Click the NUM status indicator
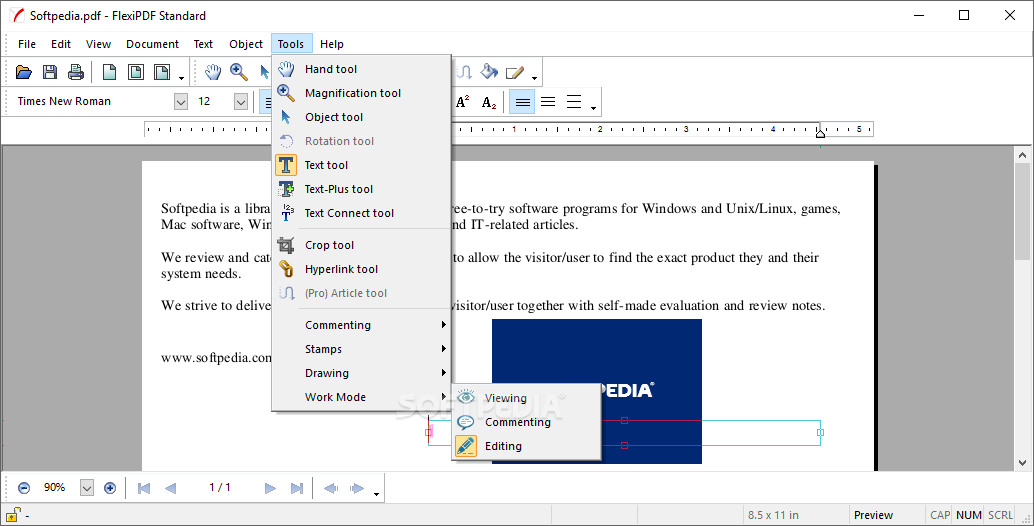 click(x=969, y=515)
